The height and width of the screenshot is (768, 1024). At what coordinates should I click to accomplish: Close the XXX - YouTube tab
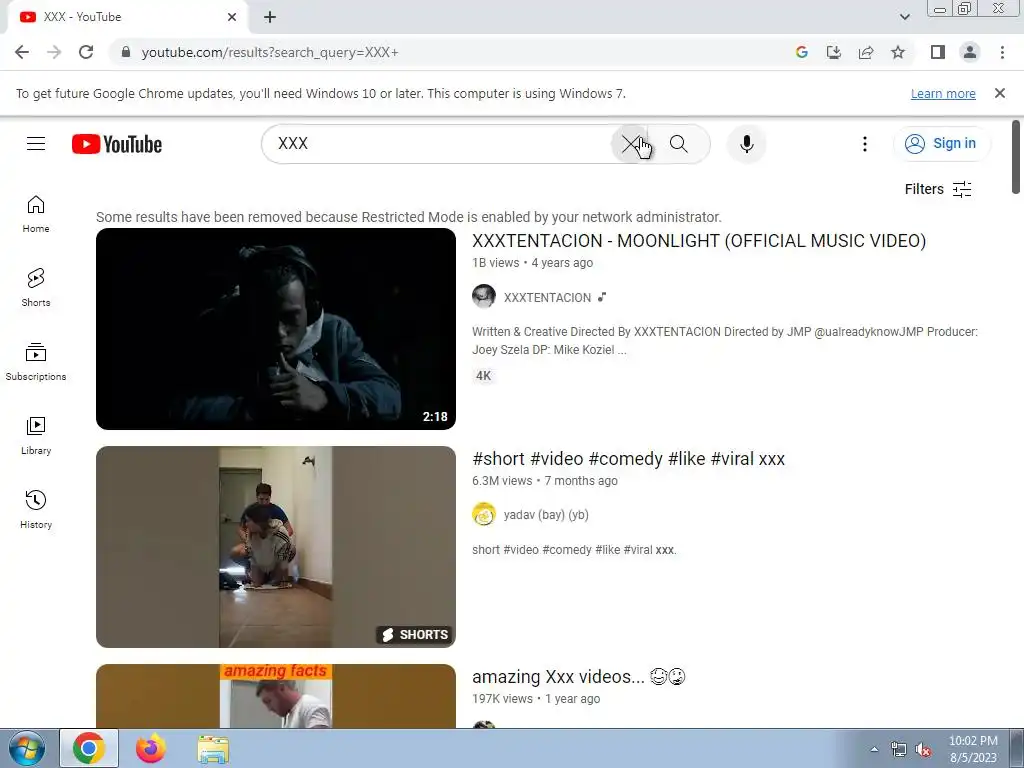(232, 17)
